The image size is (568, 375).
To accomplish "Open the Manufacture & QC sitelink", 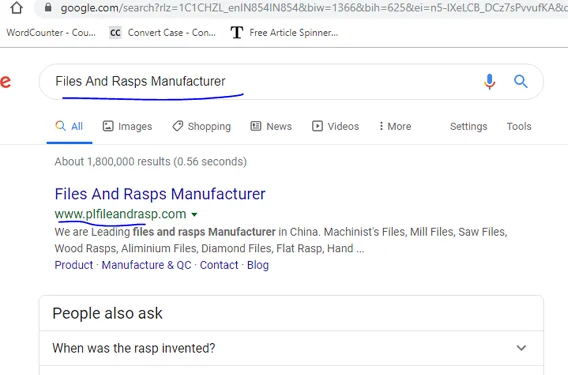I will (146, 265).
